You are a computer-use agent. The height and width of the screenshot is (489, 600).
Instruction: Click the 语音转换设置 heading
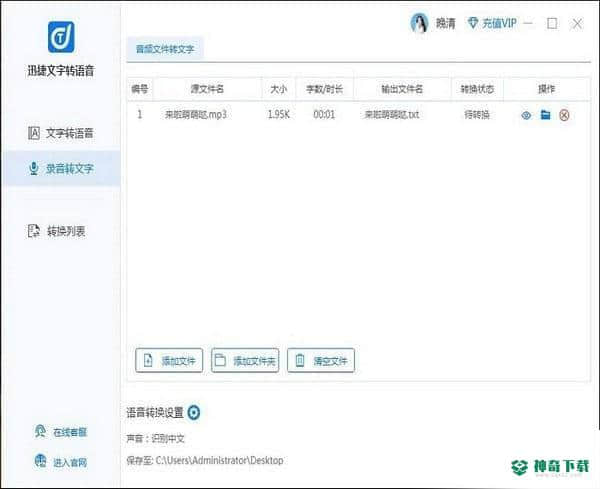155,412
